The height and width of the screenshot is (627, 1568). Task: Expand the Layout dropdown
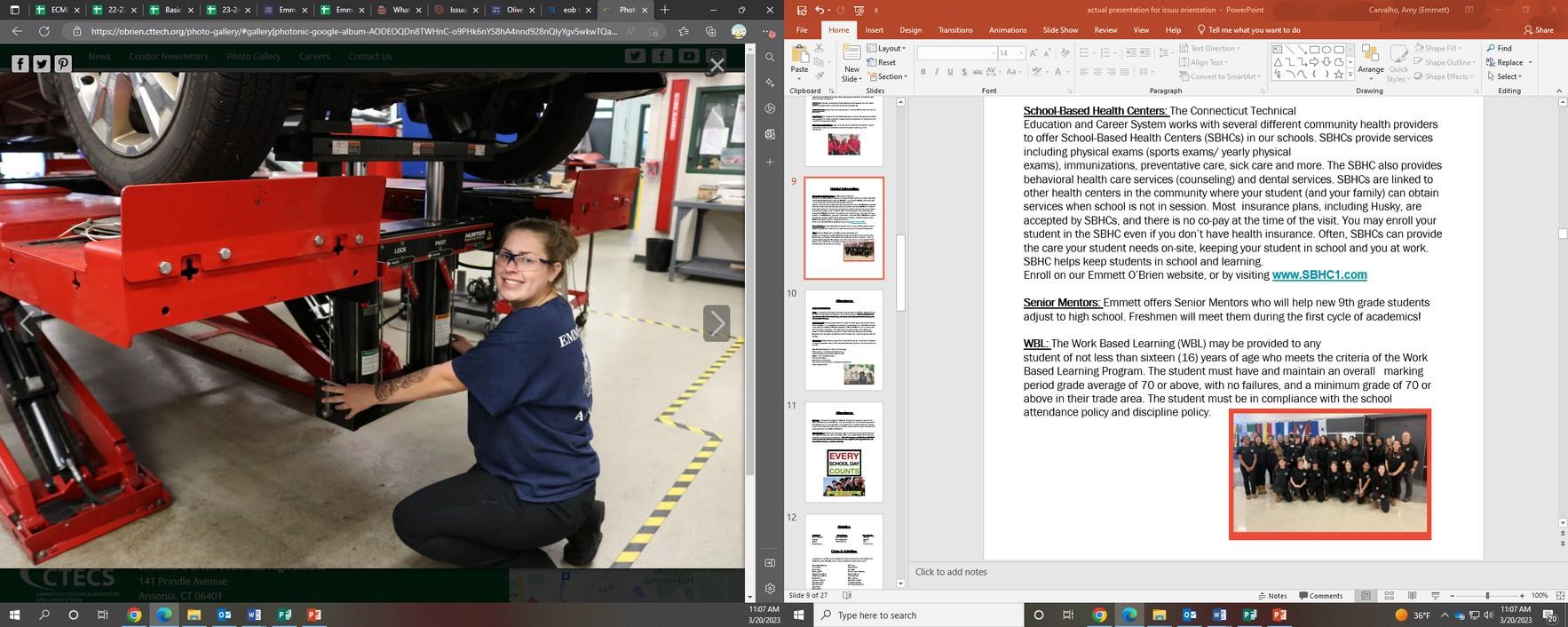pos(888,49)
